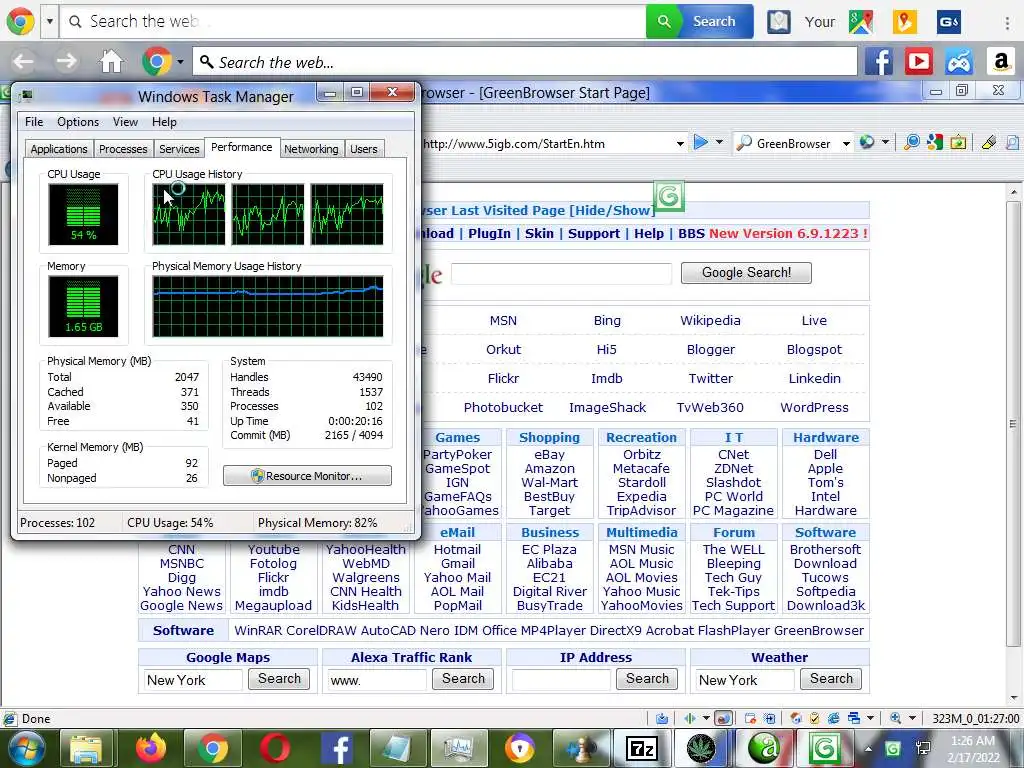Open the Facebook shortcut icon in the toolbar
Image resolution: width=1024 pixels, height=768 pixels.
tap(879, 62)
